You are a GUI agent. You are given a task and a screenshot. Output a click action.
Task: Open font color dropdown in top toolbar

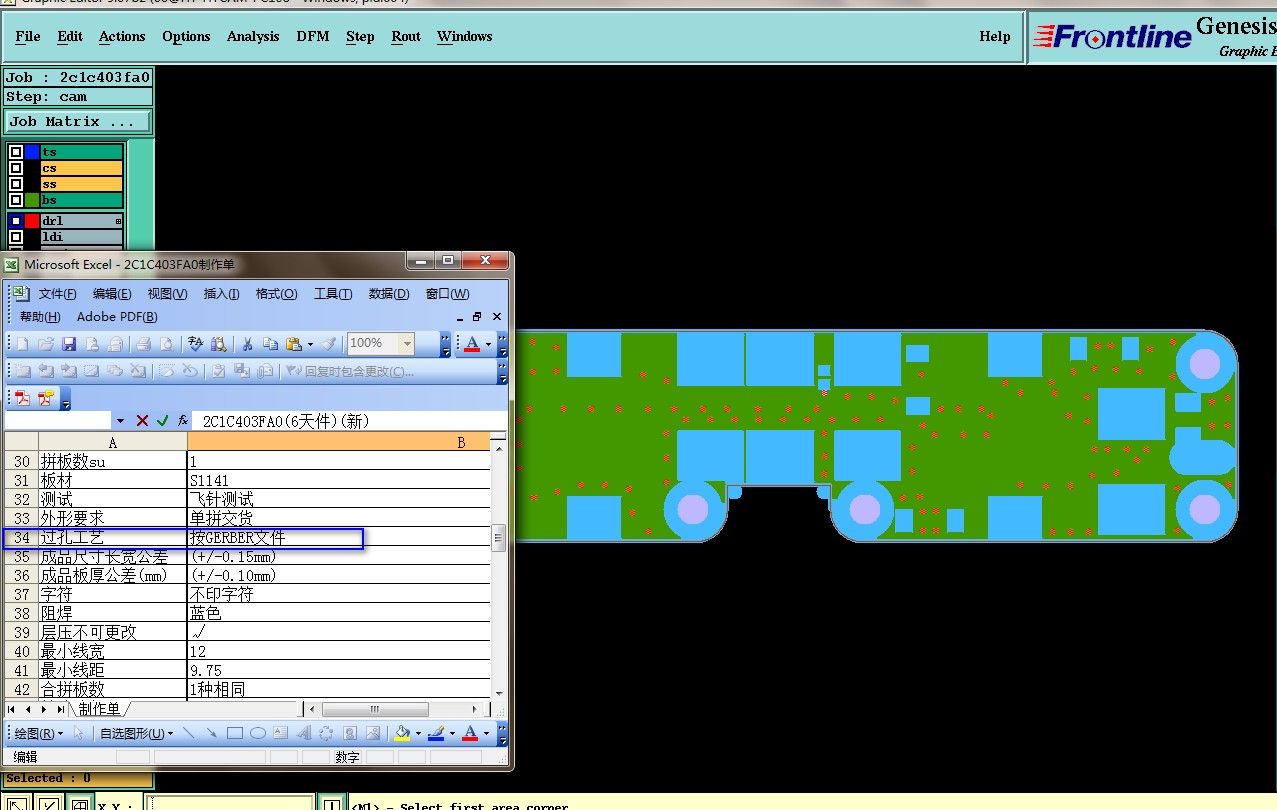click(488, 344)
